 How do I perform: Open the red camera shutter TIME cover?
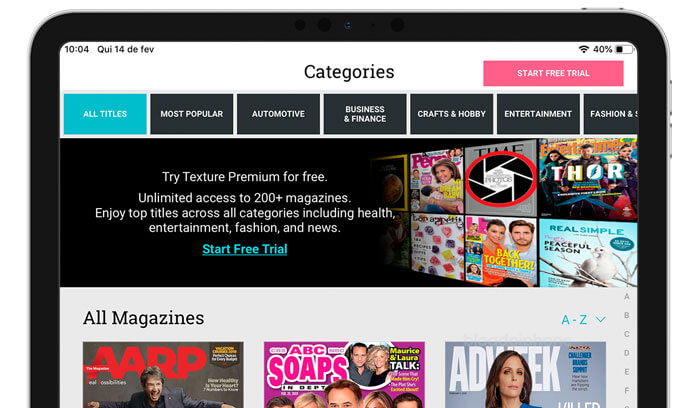click(500, 178)
